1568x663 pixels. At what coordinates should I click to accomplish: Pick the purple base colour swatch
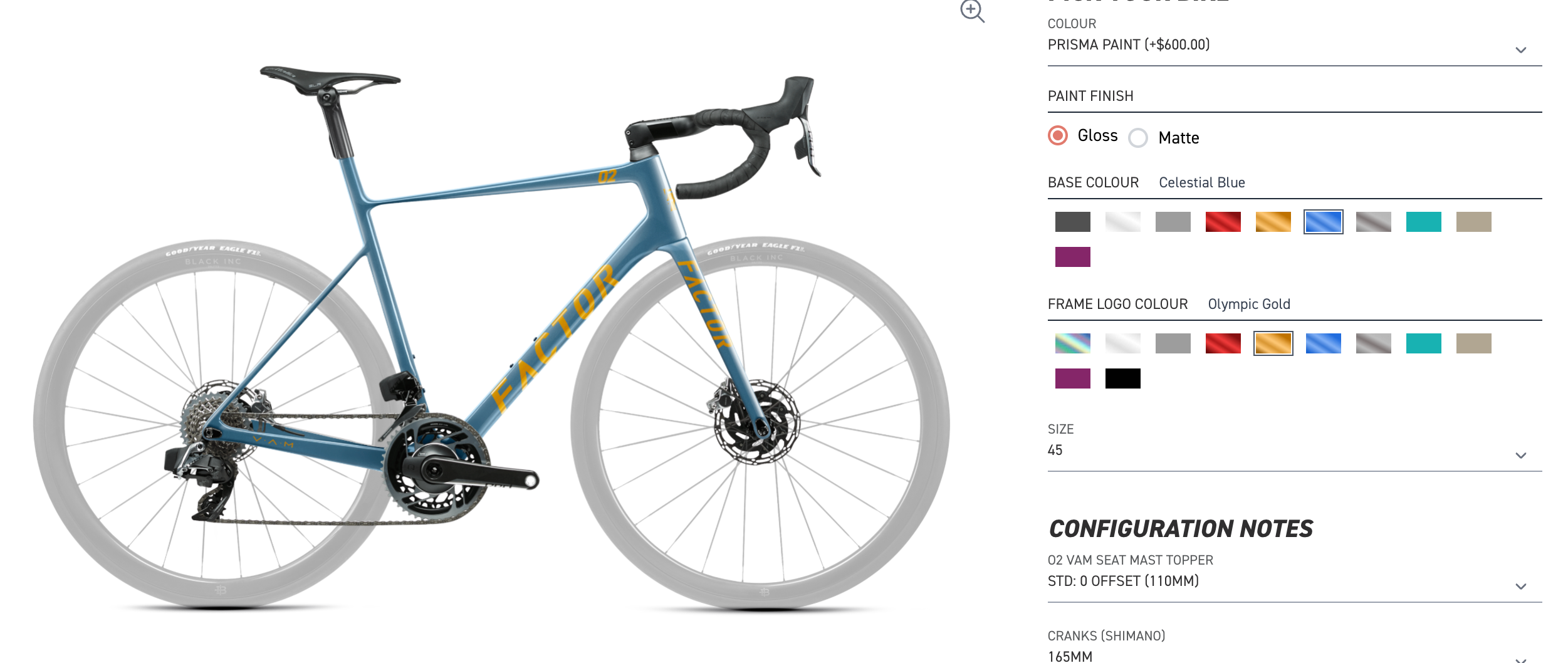point(1072,257)
